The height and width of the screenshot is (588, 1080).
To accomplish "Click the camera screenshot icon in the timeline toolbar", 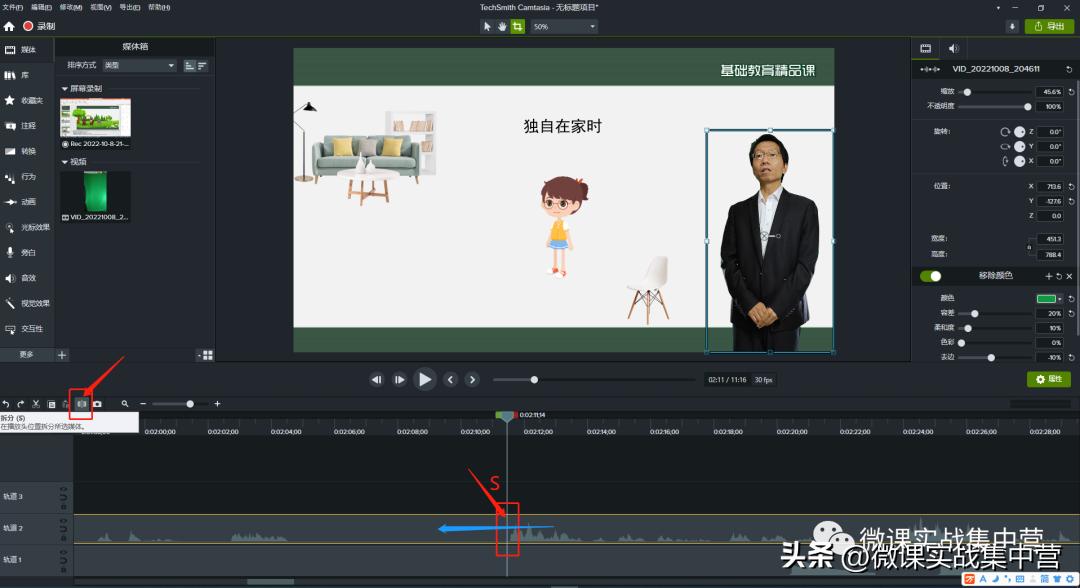I will (97, 404).
